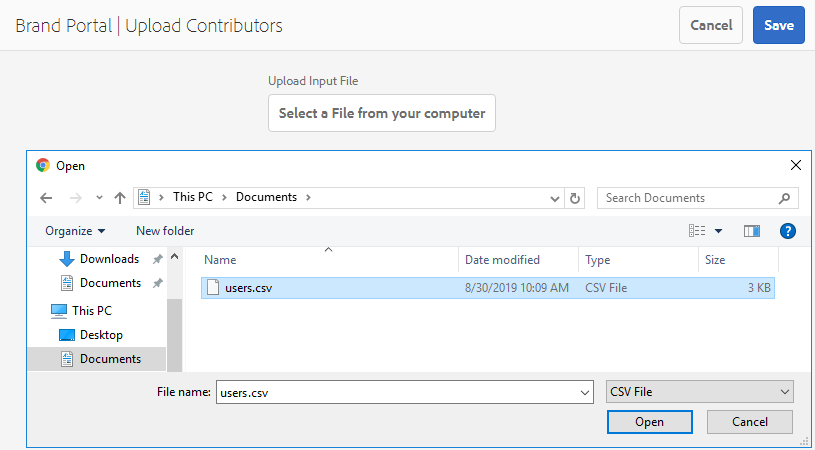Expand the address bar history dropdown

[556, 198]
